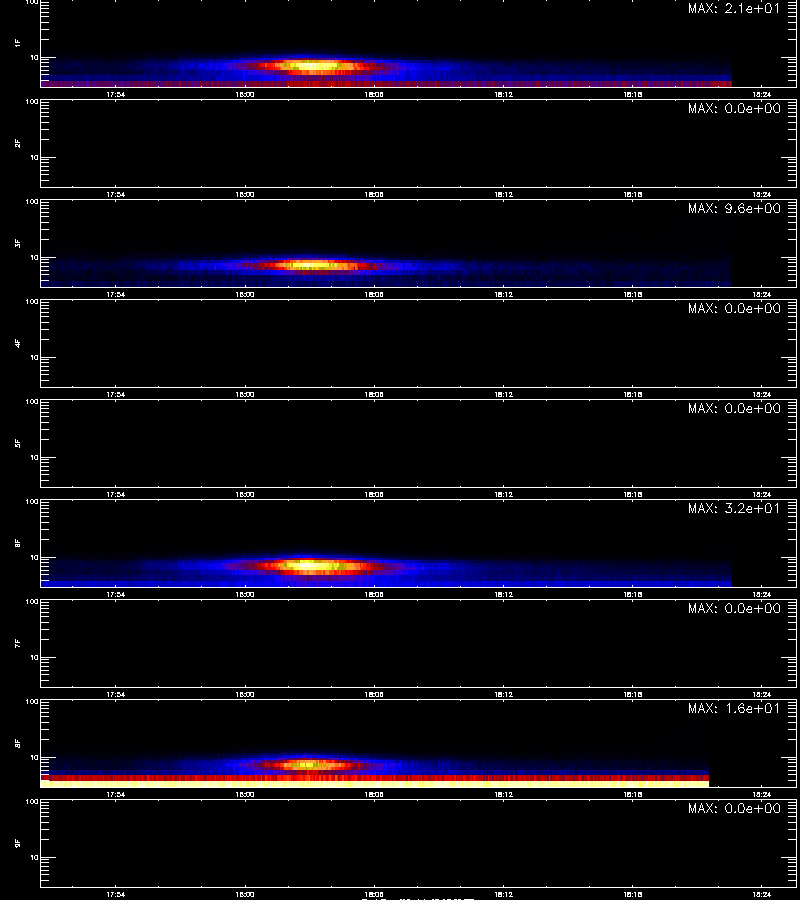
Task: Click the 18:24 time label under panel 2F
Action: tap(762, 195)
